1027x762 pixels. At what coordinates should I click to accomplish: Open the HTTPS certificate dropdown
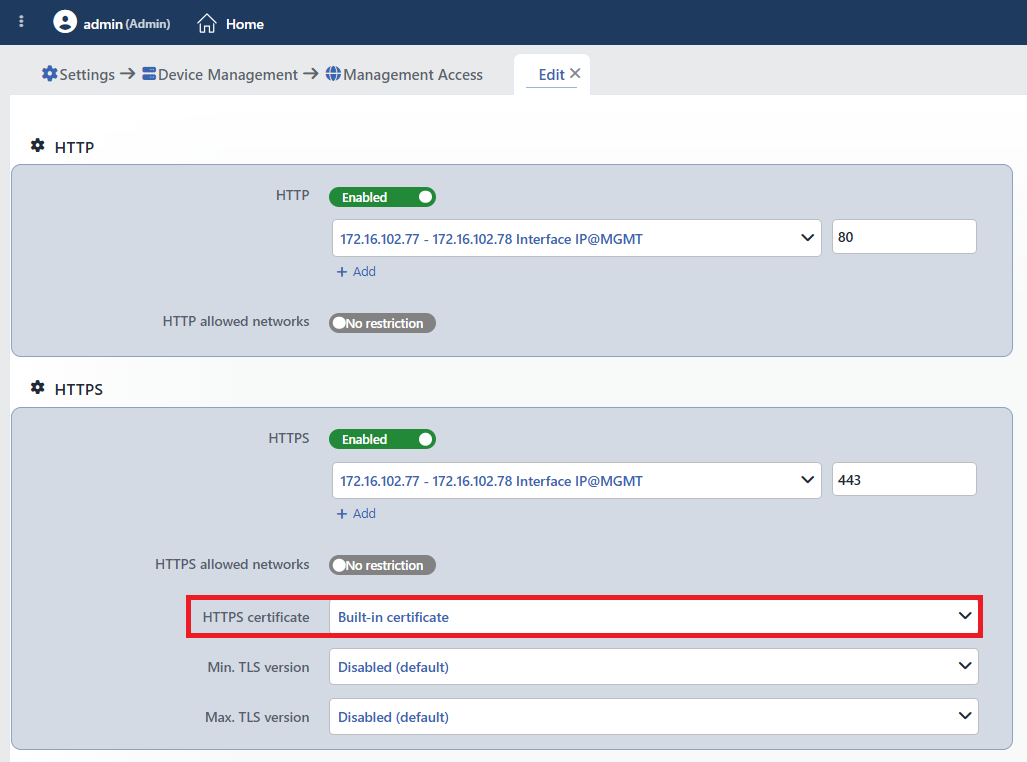point(654,617)
